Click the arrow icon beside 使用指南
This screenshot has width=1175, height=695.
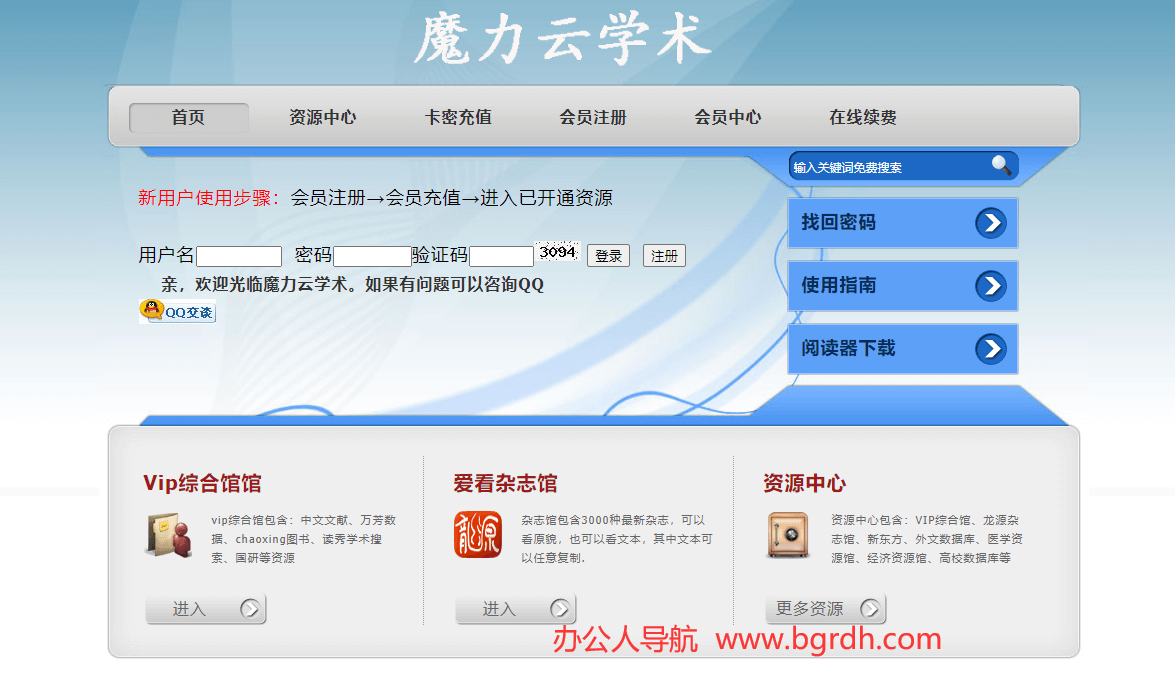pyautogui.click(x=990, y=286)
